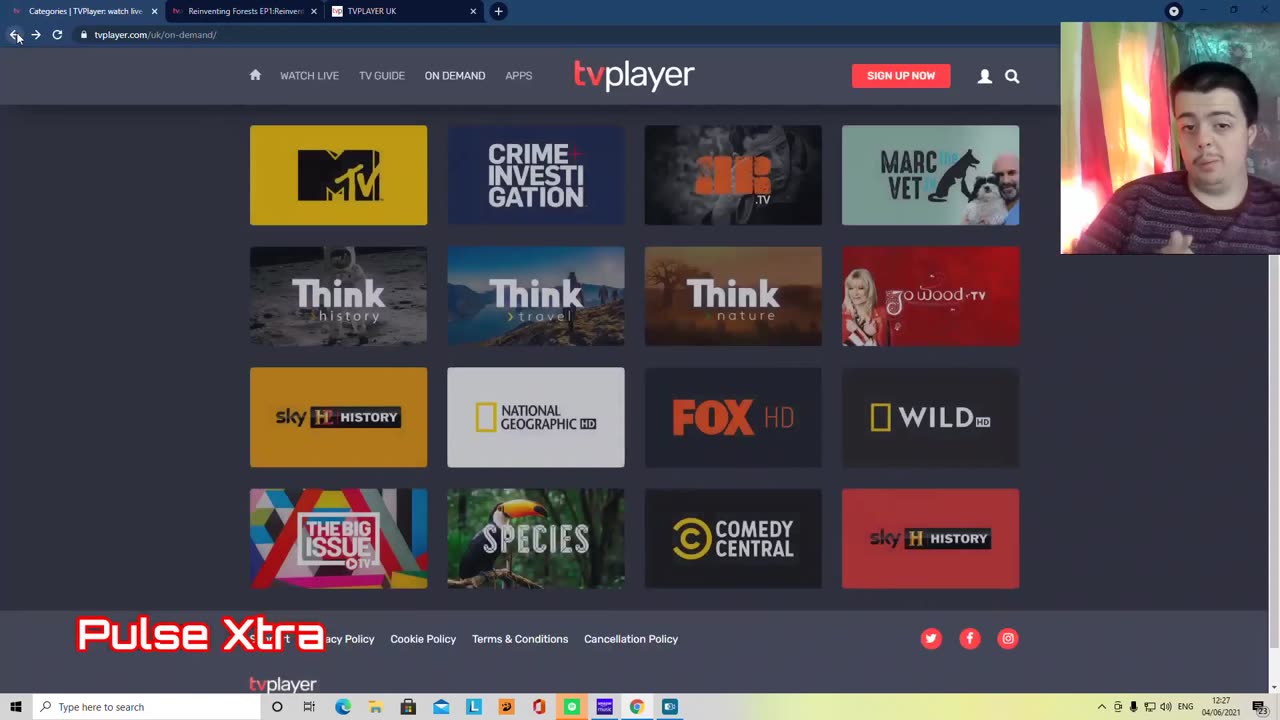Screen dimensions: 1280x720
Task: Open a new browser tab
Action: coord(498,11)
